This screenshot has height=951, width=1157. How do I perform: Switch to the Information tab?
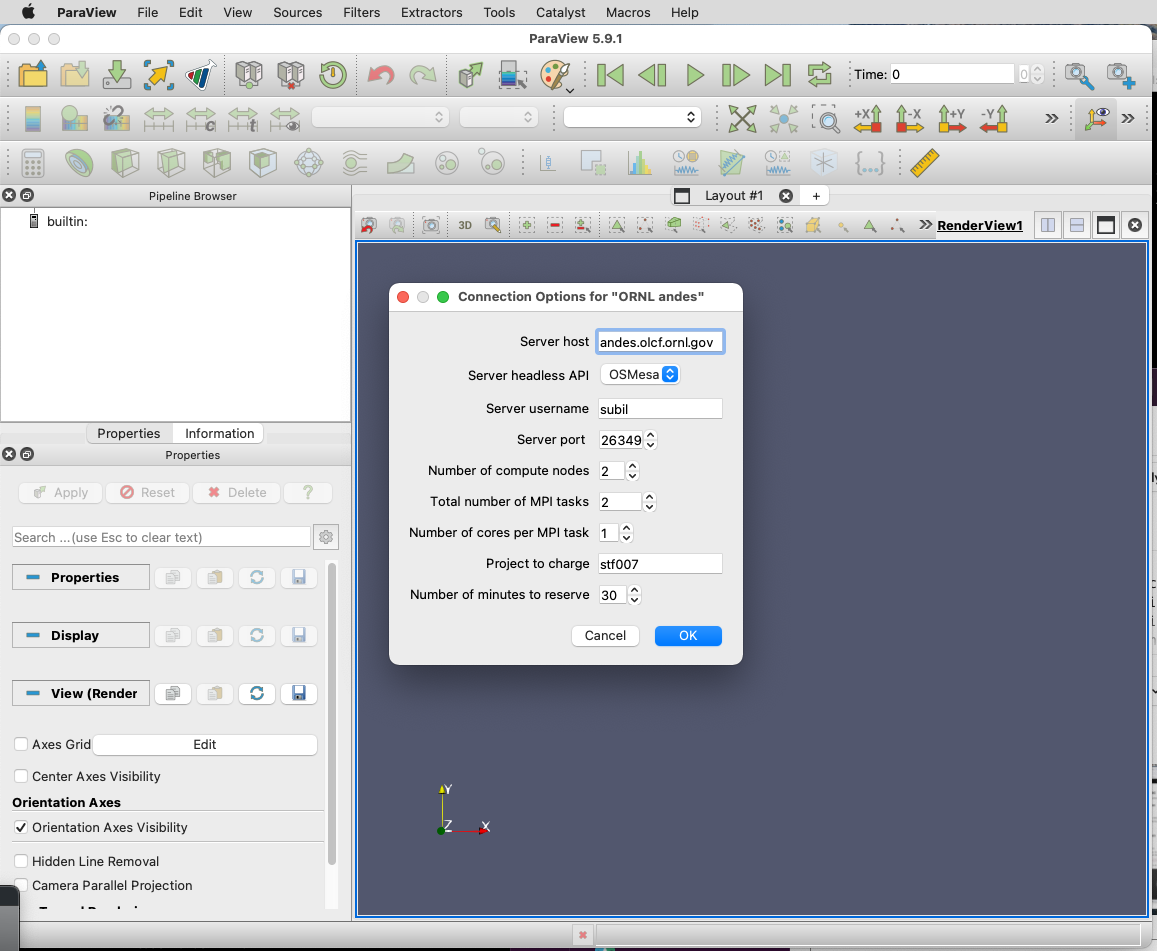click(219, 433)
